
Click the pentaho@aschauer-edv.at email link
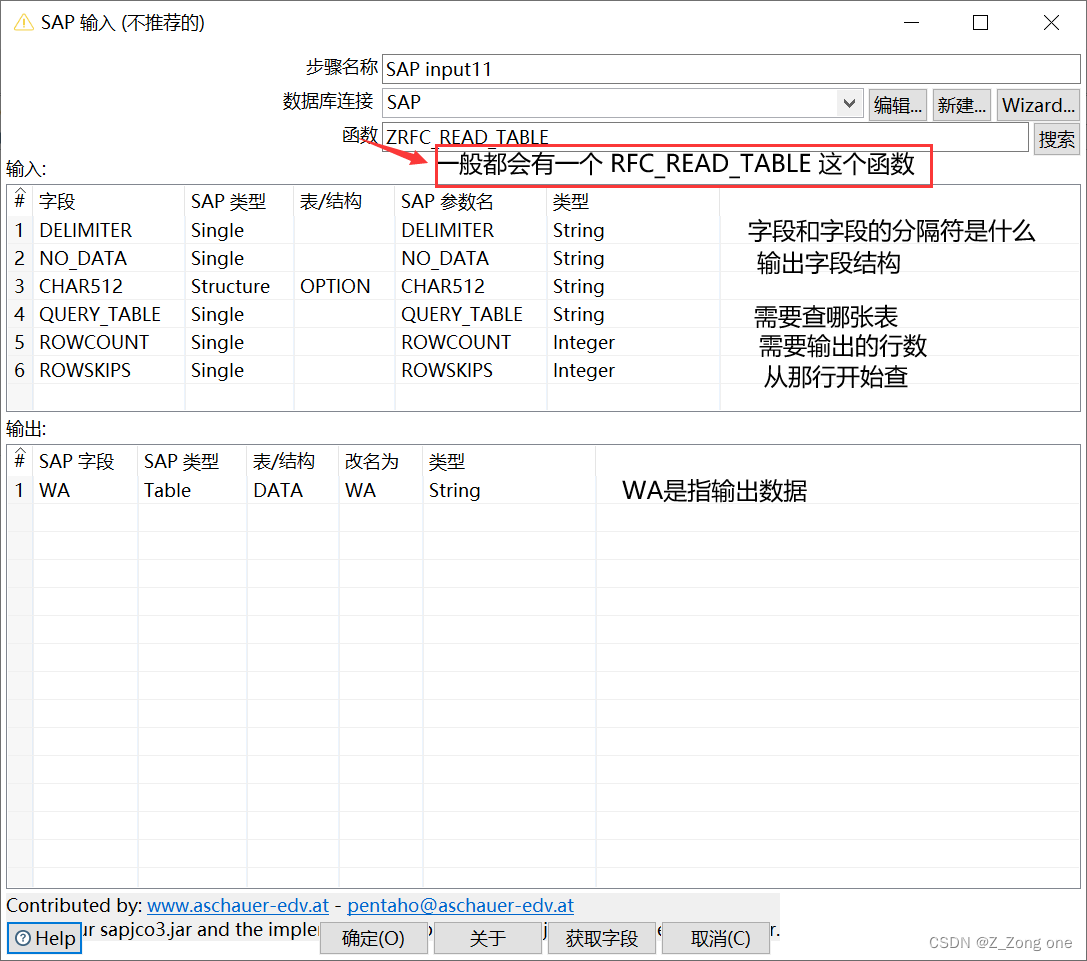461,905
